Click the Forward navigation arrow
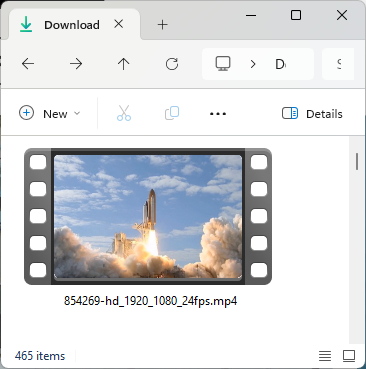This screenshot has width=366, height=369. click(76, 64)
